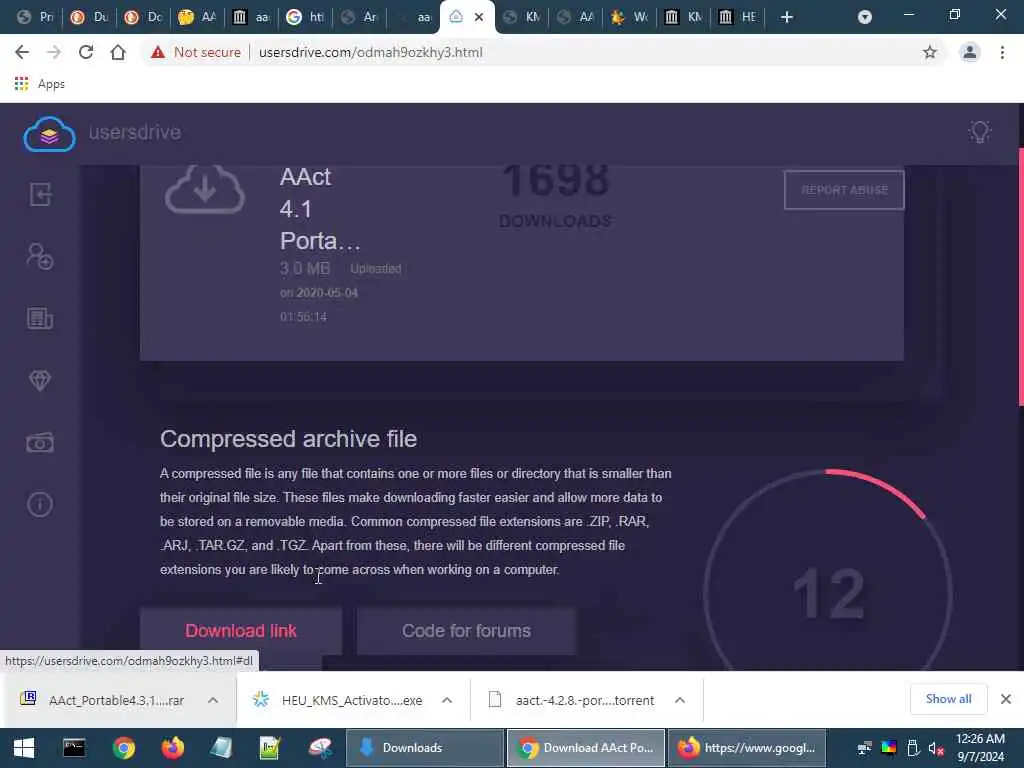Image resolution: width=1024 pixels, height=768 pixels.
Task: Click the browser back arrow
Action: [x=22, y=52]
